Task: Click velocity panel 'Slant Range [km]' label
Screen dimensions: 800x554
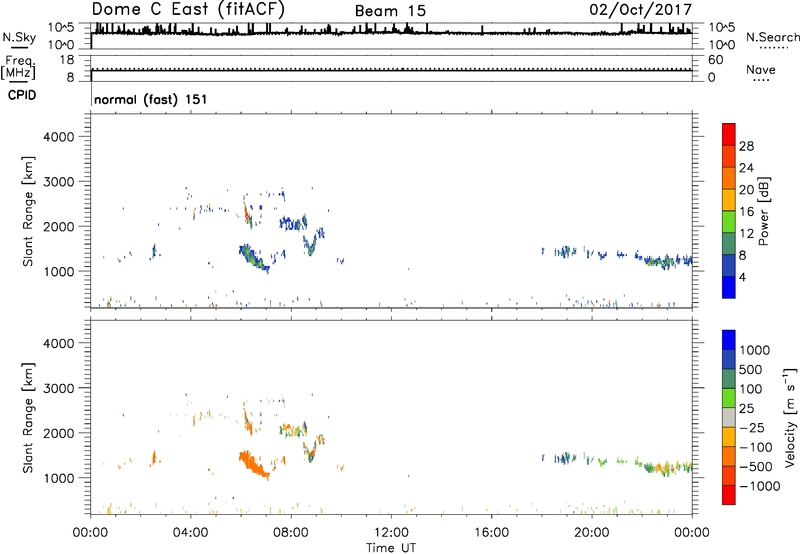Action: coord(28,418)
